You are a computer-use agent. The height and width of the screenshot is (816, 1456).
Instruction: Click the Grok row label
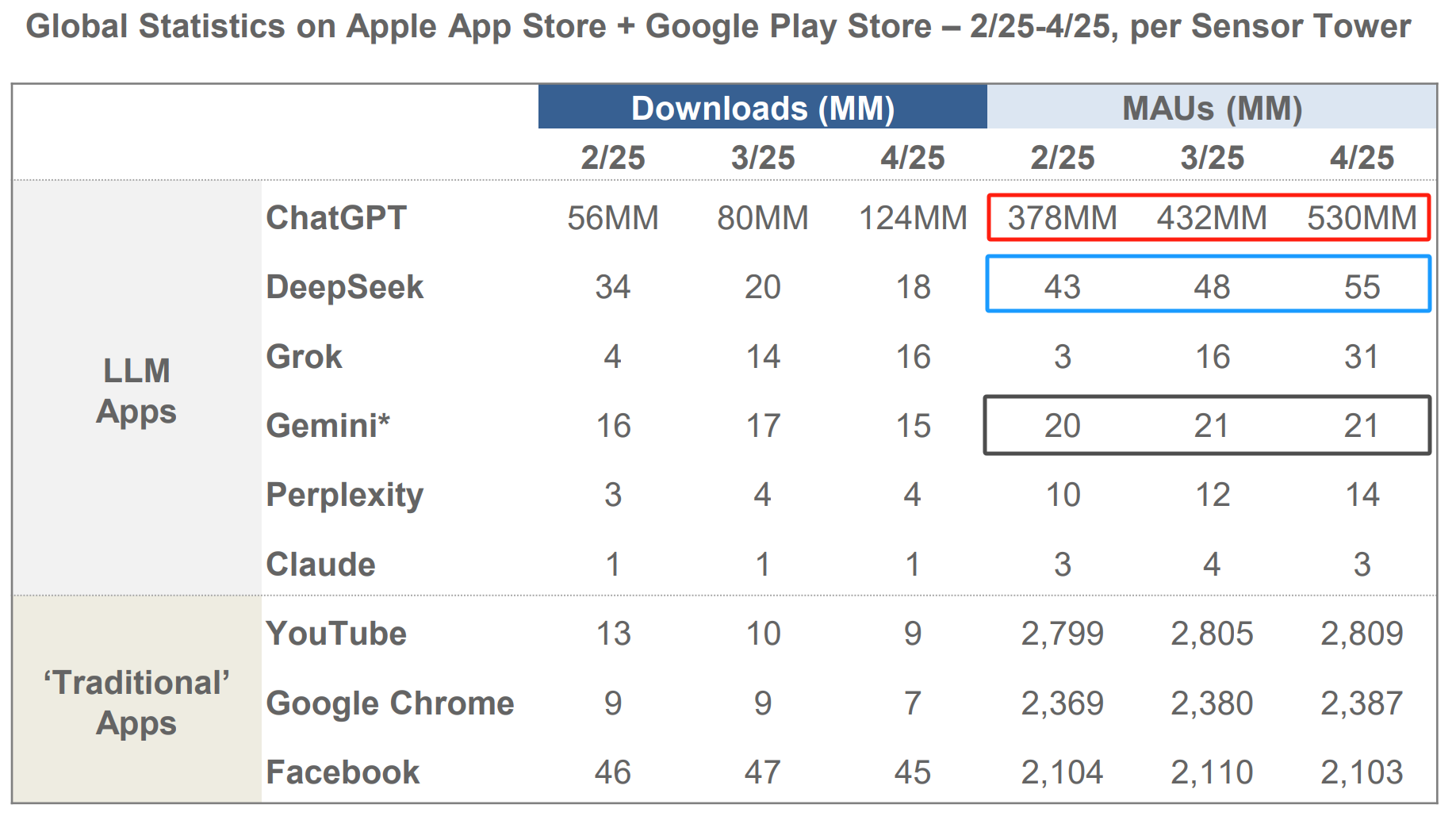click(x=304, y=357)
